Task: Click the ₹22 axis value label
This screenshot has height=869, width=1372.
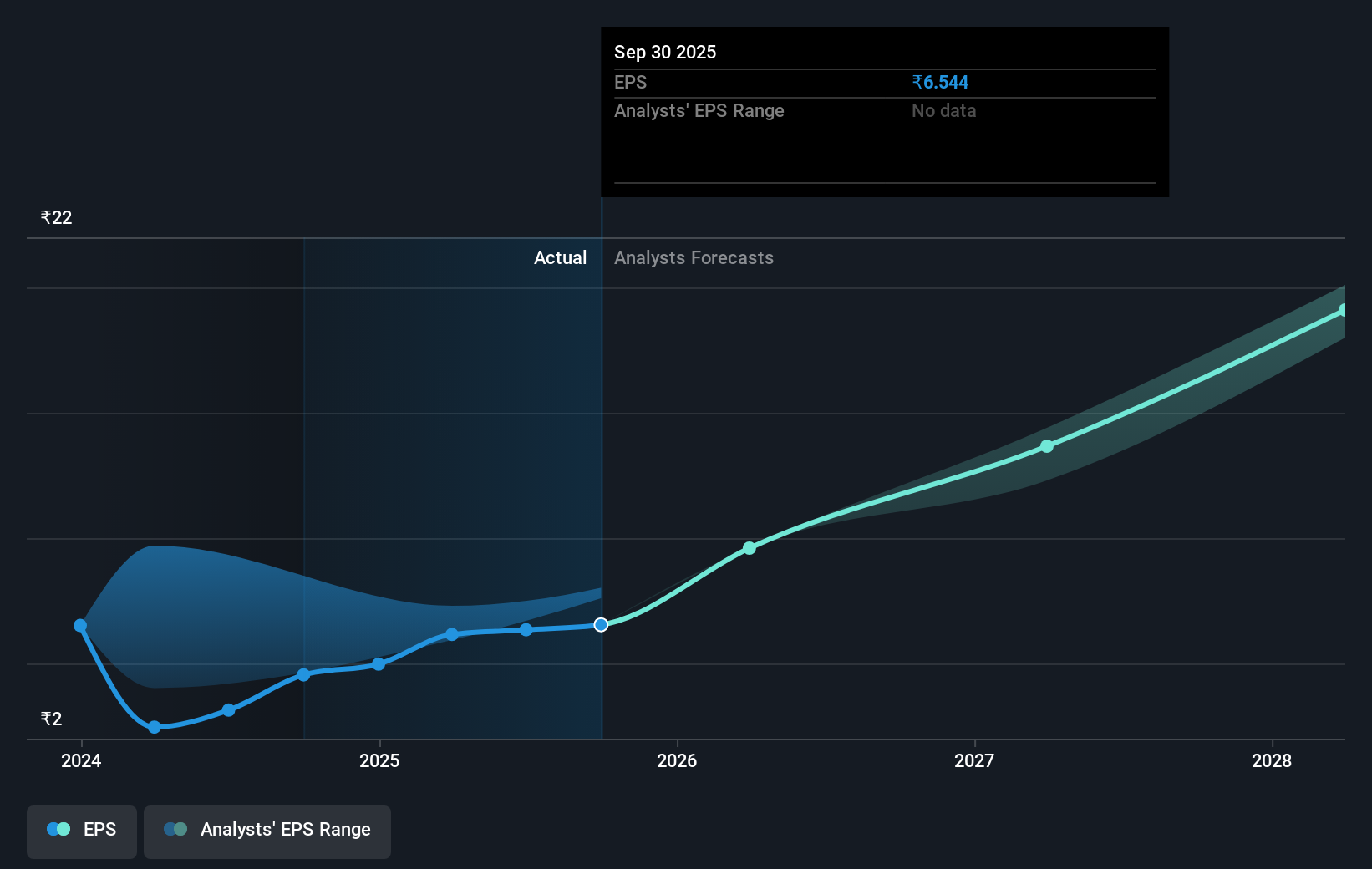Action: [55, 217]
